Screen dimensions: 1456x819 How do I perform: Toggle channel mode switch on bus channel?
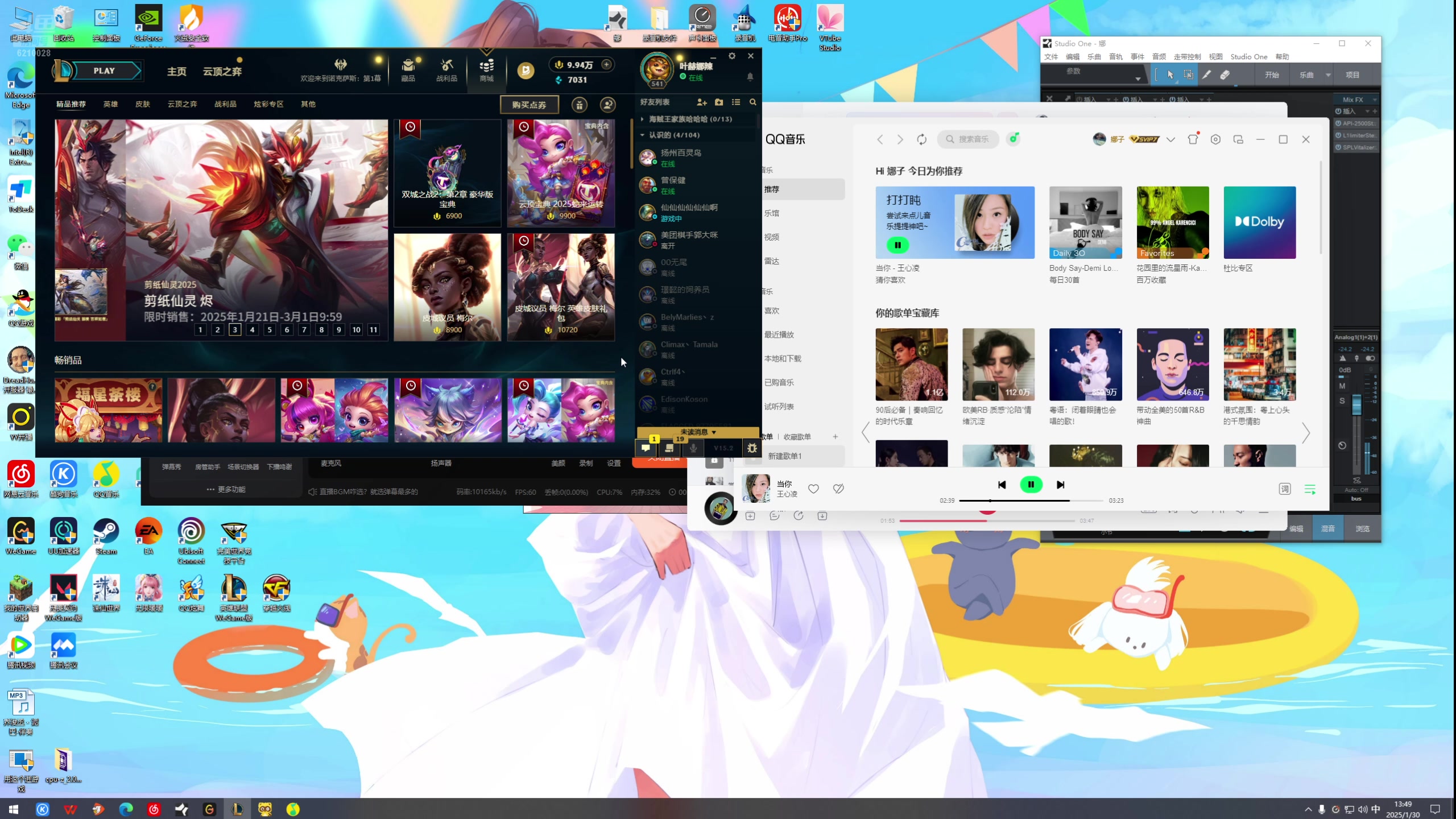click(x=1370, y=358)
